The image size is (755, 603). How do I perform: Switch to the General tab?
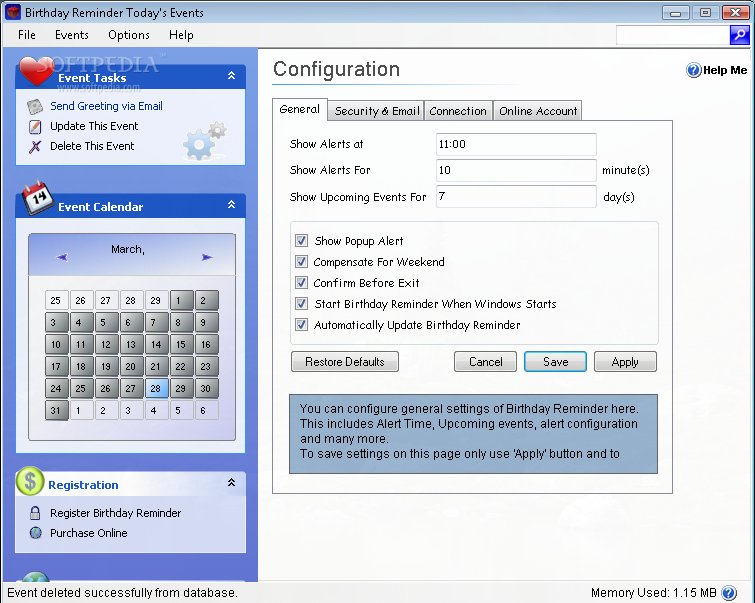coord(299,109)
